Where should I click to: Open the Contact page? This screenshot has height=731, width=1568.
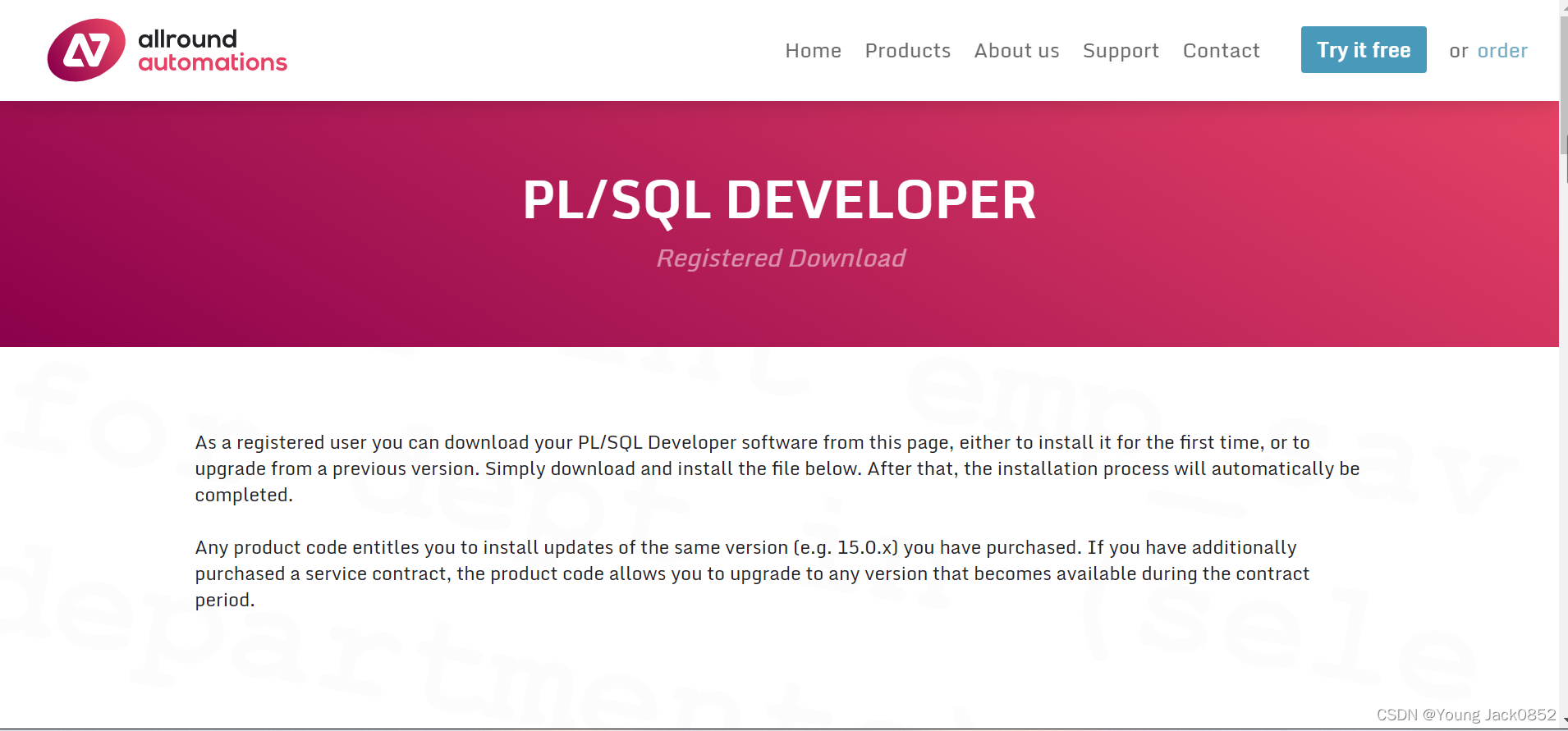(1221, 51)
